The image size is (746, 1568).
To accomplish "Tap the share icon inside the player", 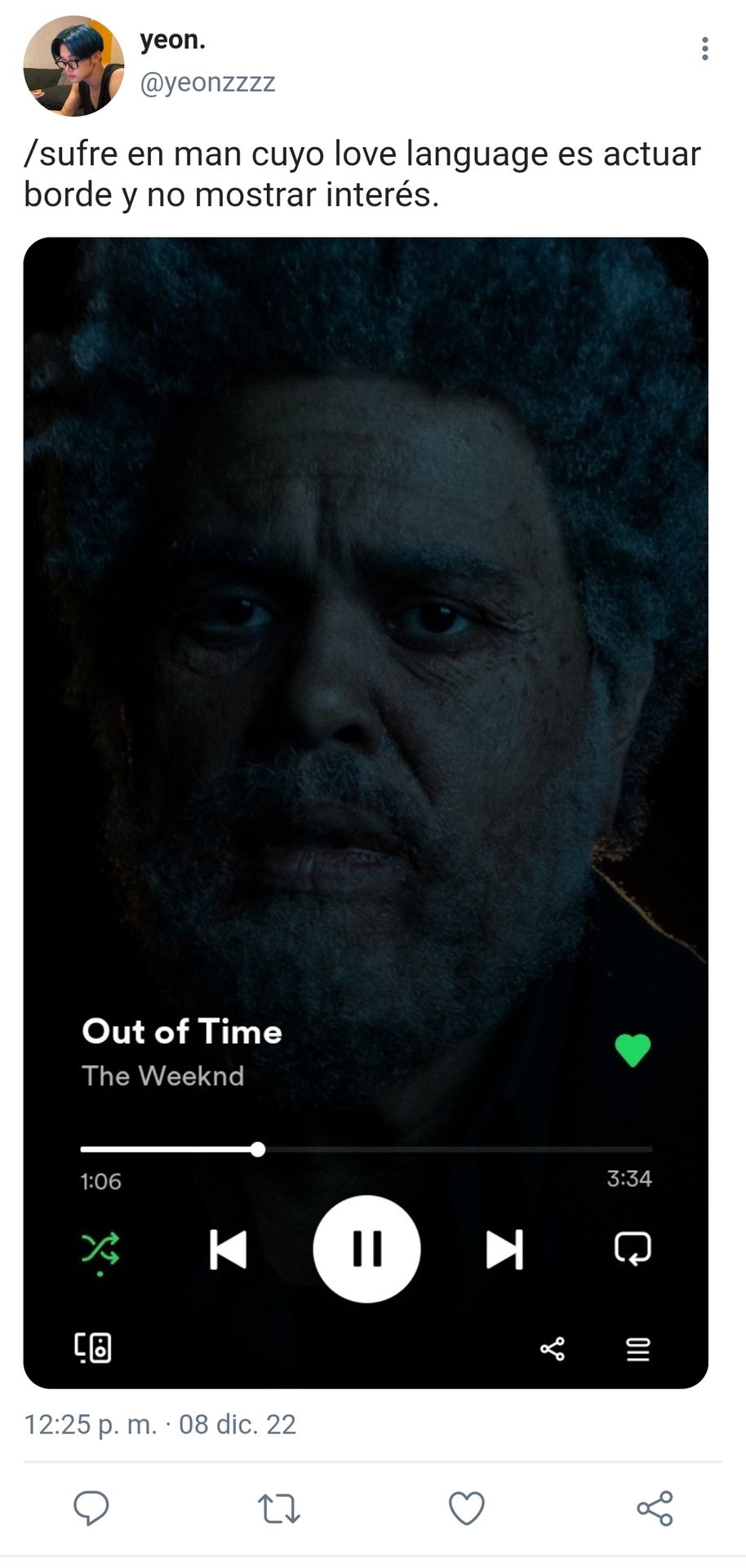I will [553, 1348].
